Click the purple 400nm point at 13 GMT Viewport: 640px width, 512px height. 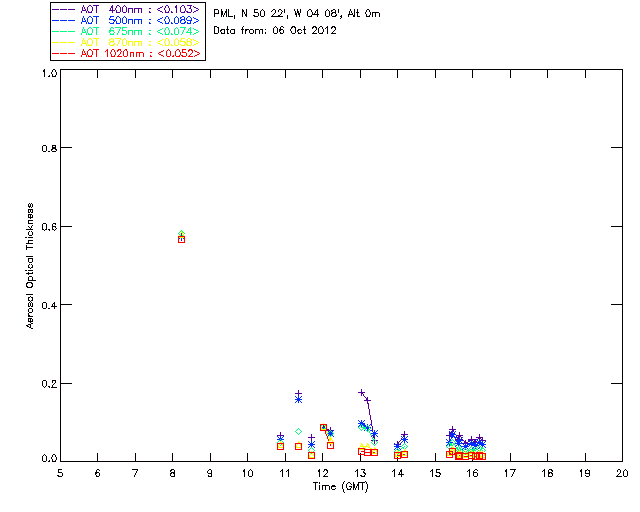coord(361,392)
